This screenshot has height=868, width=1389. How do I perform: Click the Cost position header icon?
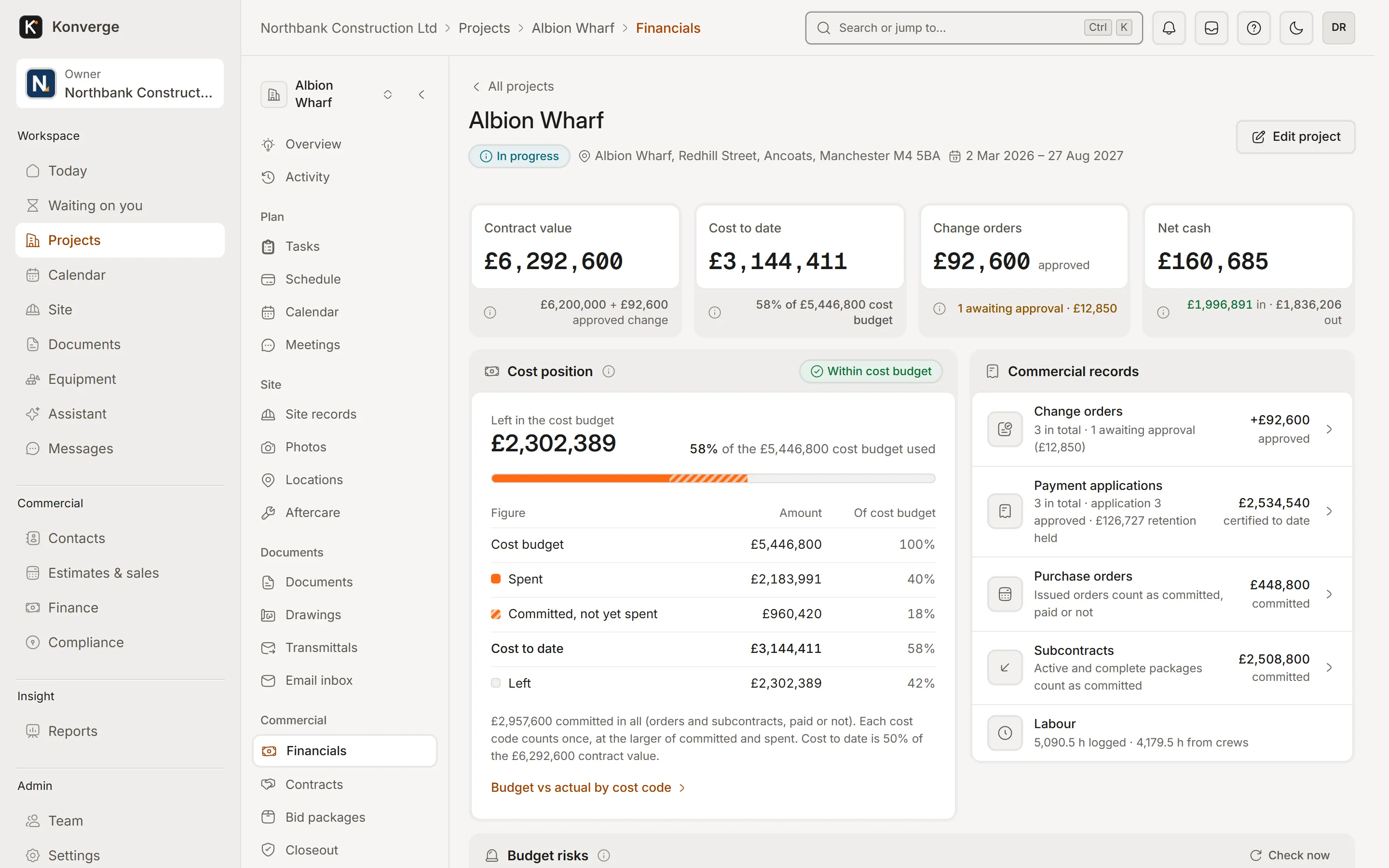492,371
